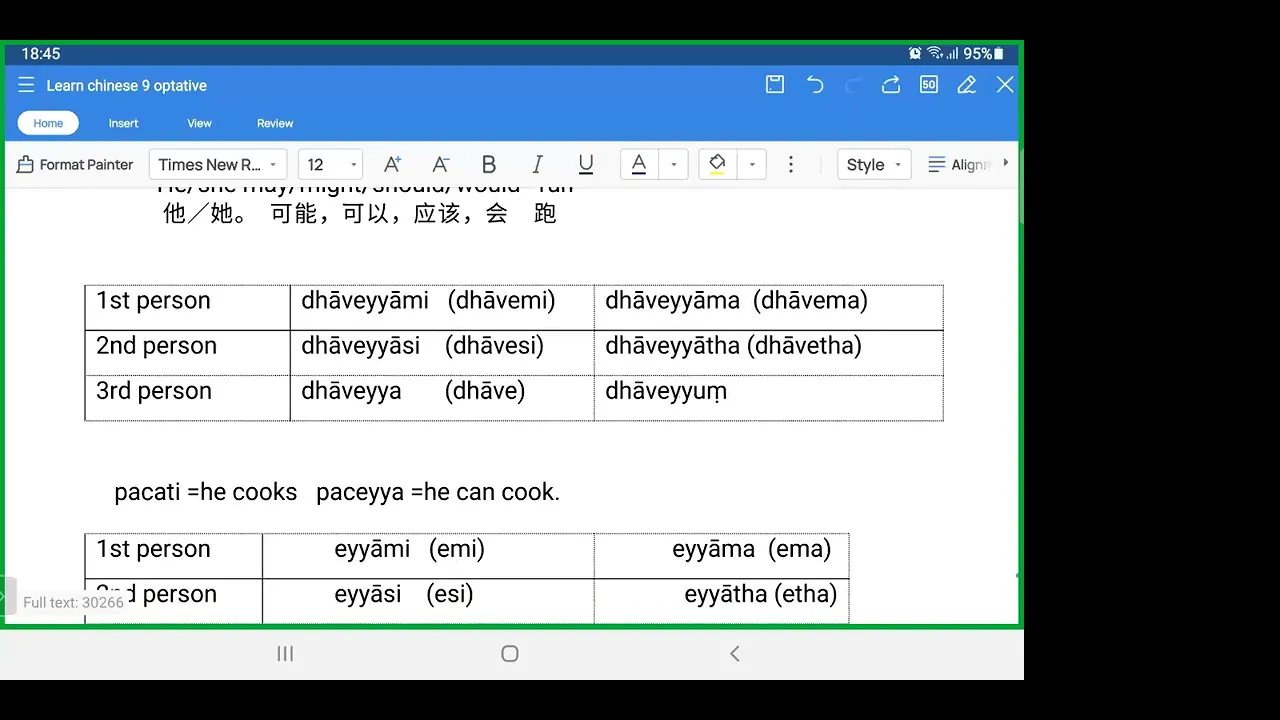Select the Format Painter tool
This screenshot has width=1280, height=720.
pyautogui.click(x=75, y=165)
